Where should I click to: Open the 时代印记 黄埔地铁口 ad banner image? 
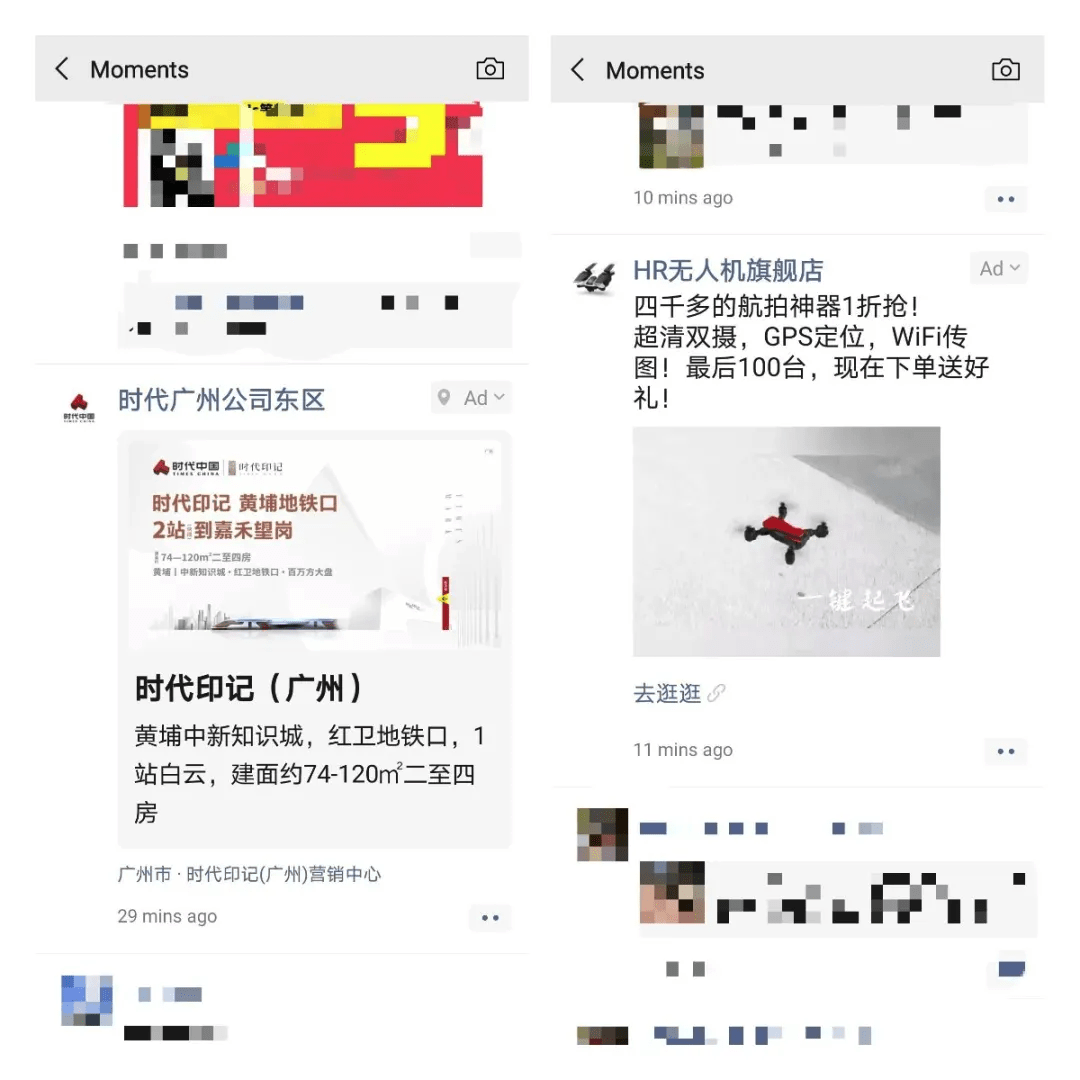pyautogui.click(x=315, y=541)
